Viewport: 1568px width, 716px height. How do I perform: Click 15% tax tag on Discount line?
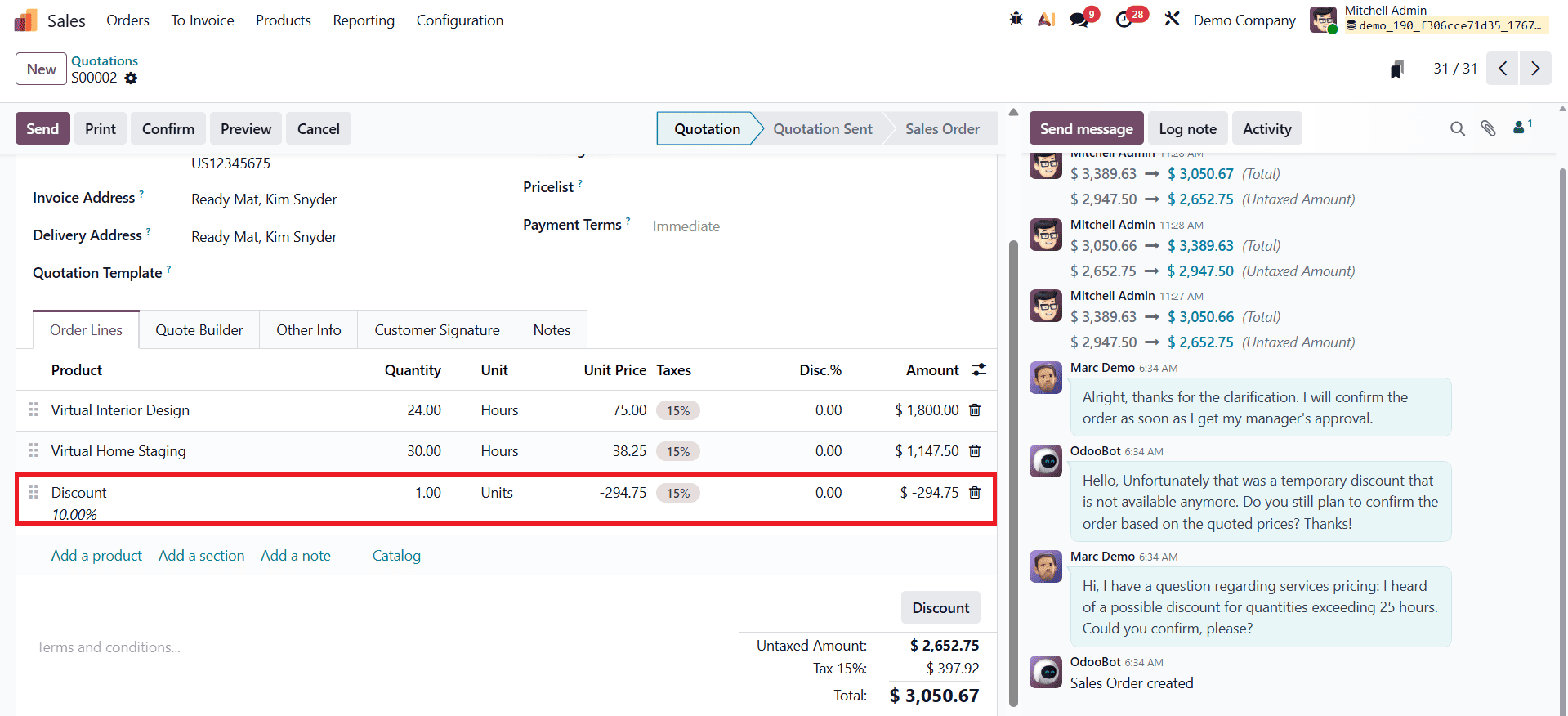coord(678,493)
